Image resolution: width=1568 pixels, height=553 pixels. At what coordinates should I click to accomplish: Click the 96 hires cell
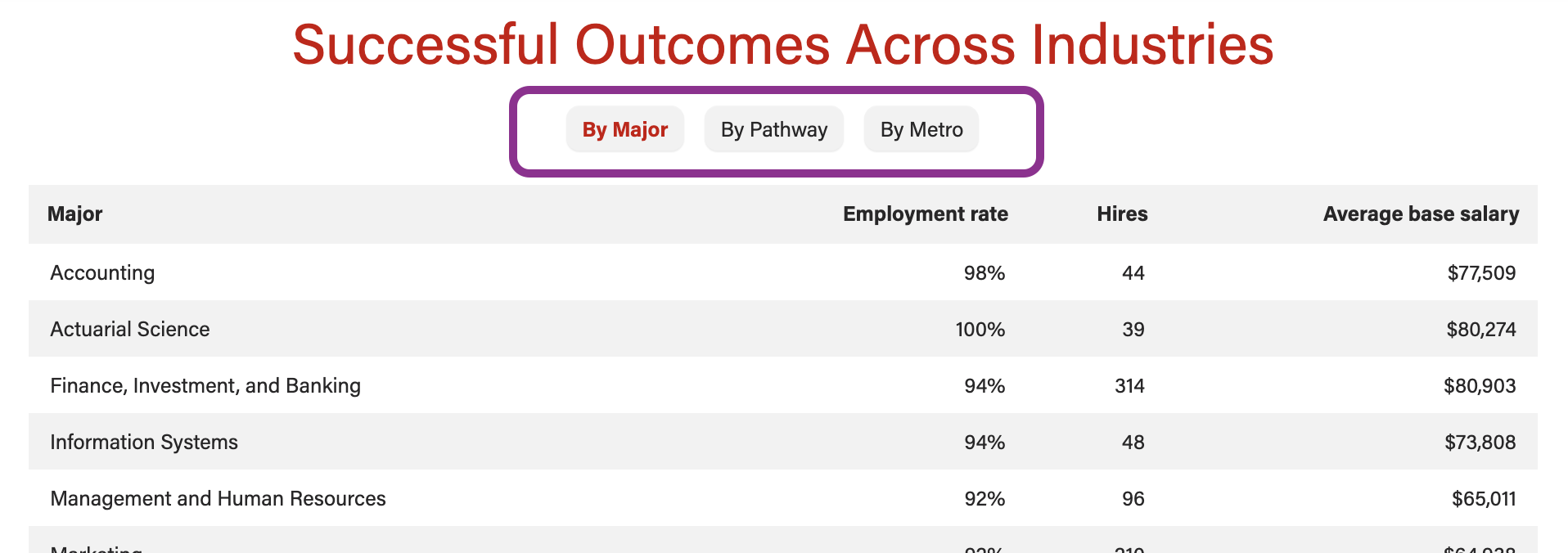tap(1133, 498)
